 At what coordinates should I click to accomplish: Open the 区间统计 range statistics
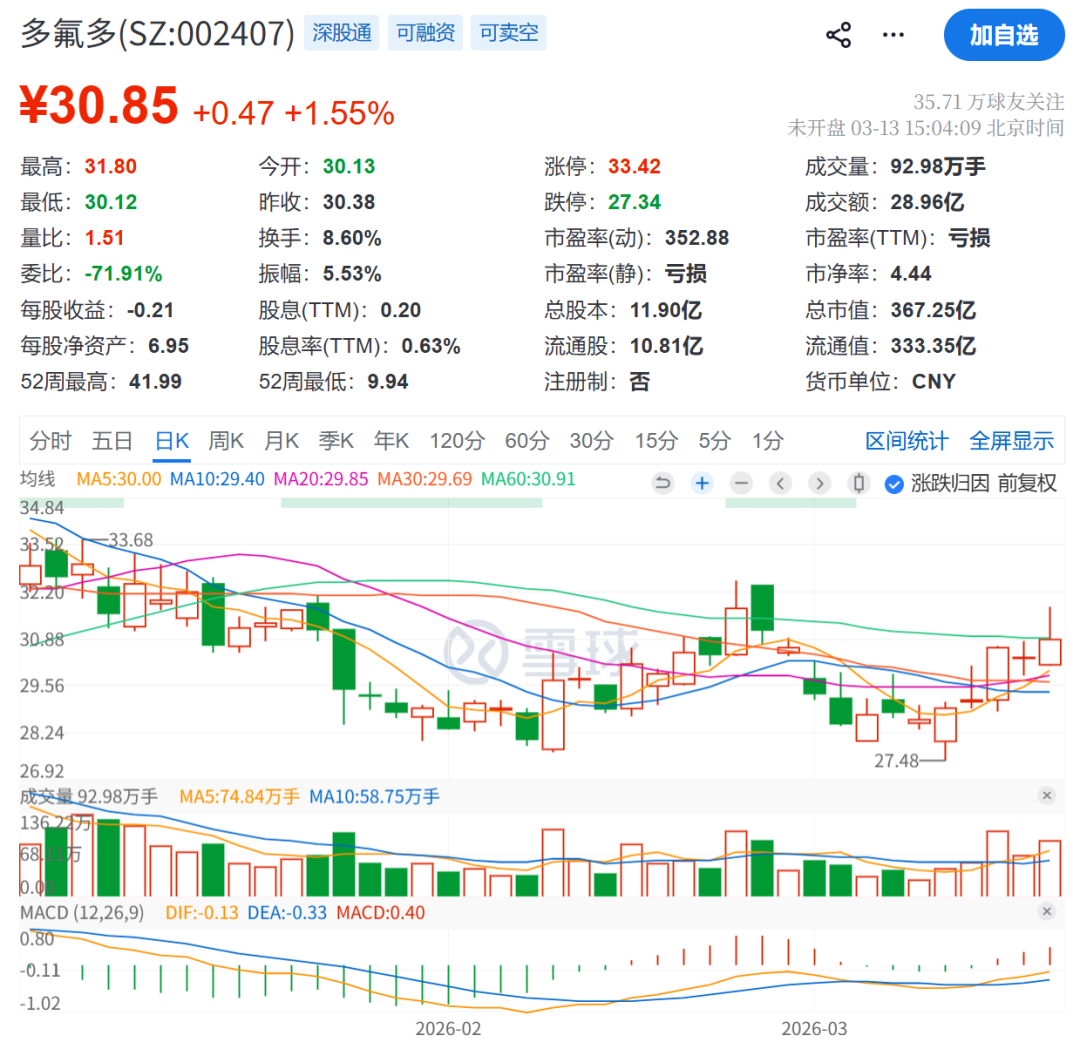(x=906, y=440)
